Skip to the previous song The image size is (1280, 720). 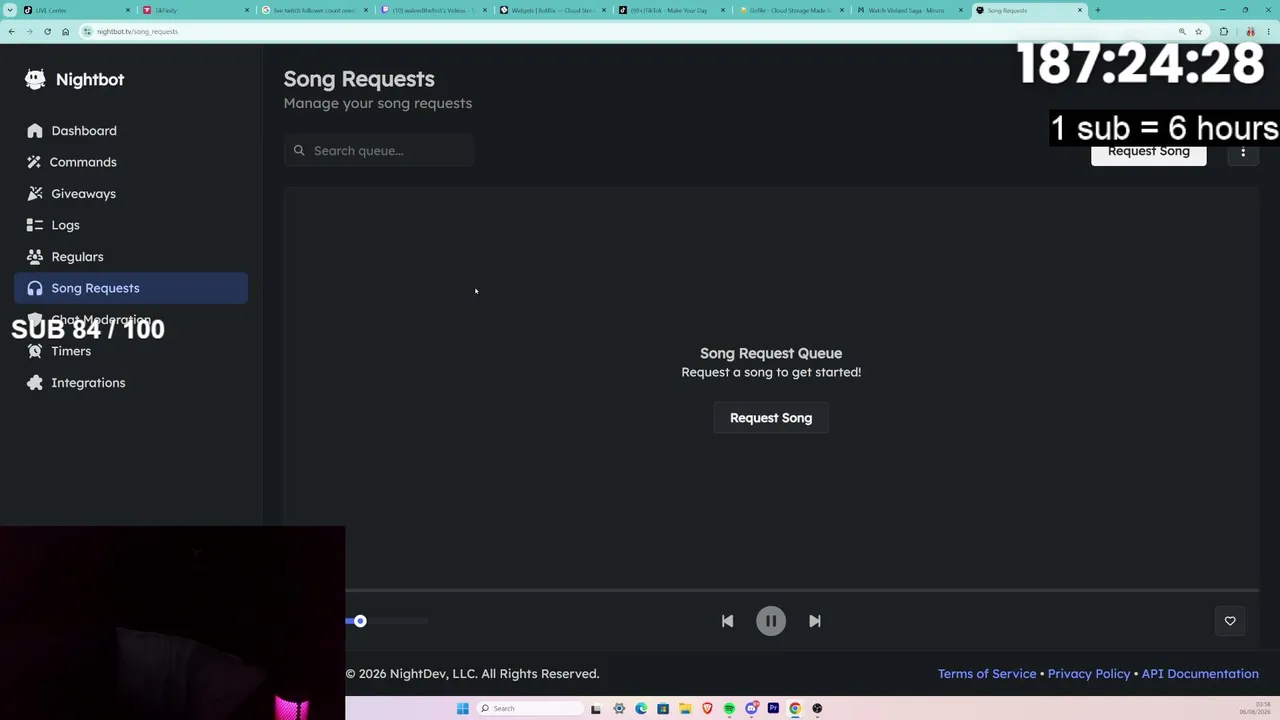coord(727,621)
